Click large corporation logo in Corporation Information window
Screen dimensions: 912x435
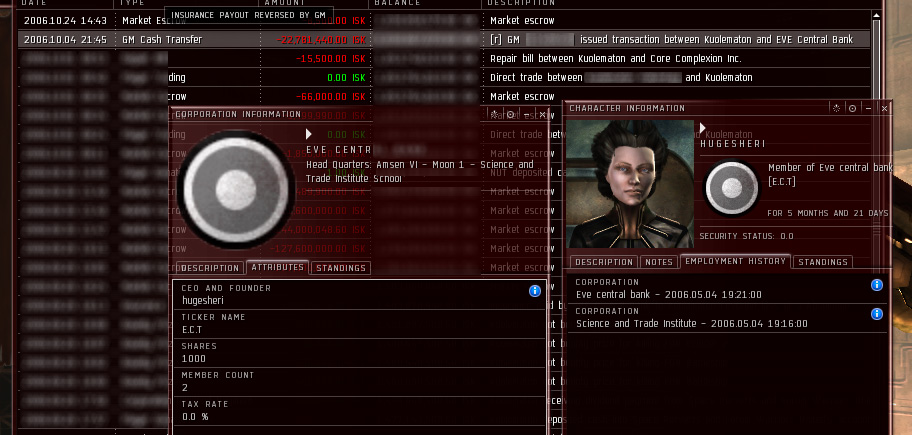[236, 190]
